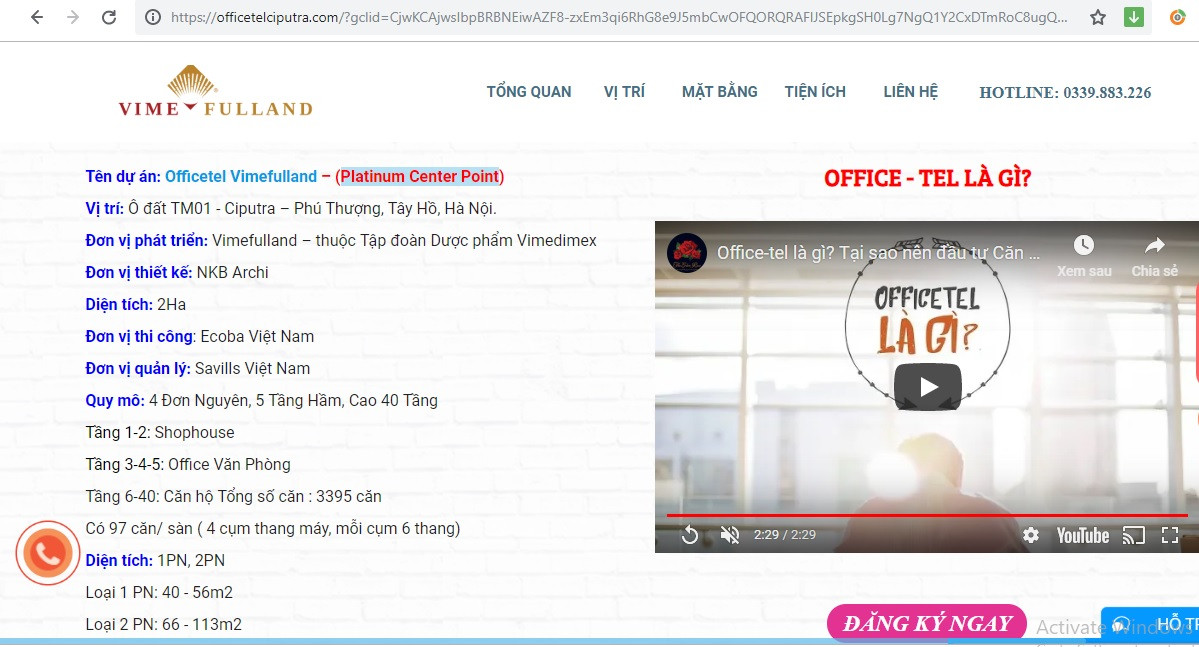Open the TỔNG QUAN menu item
The image size is (1199, 647).
pyautogui.click(x=528, y=91)
